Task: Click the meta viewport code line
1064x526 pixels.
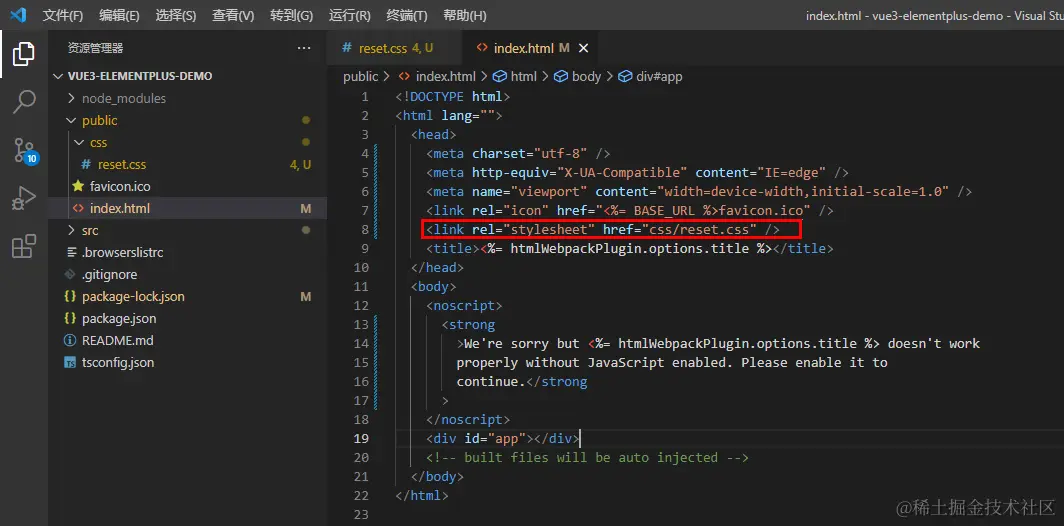Action: coord(699,191)
